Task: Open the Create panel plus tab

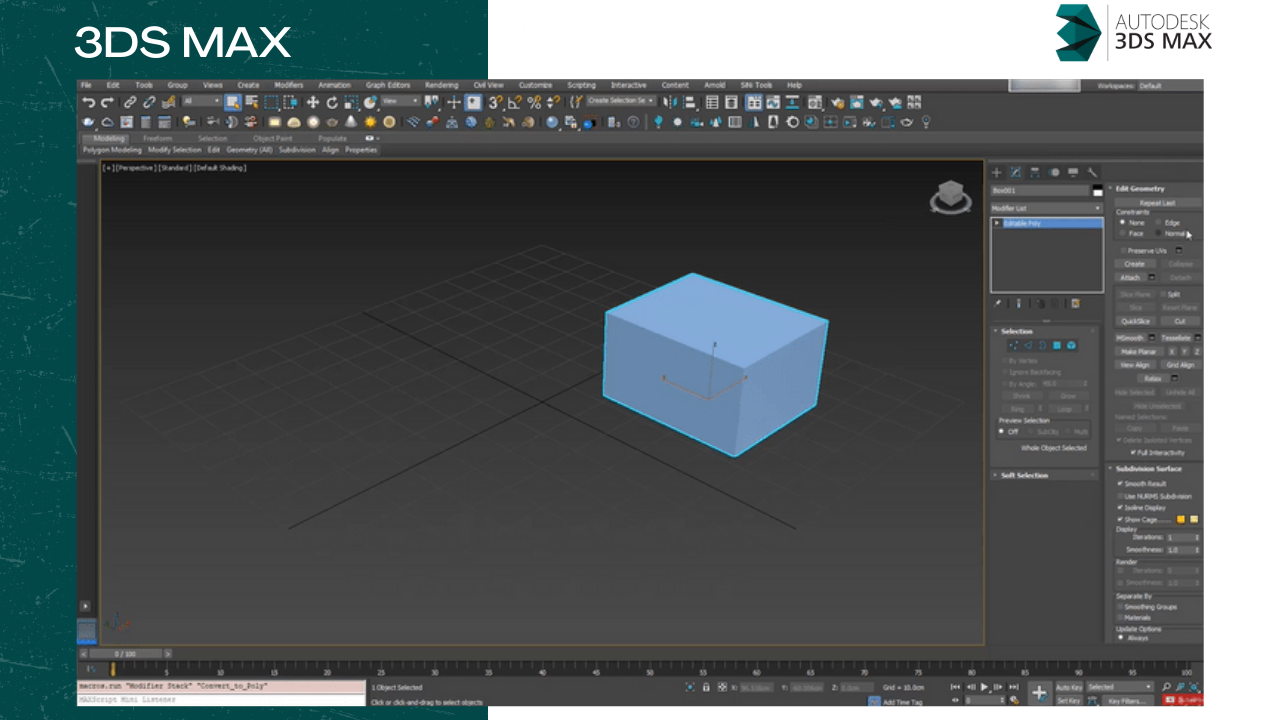Action: [996, 172]
